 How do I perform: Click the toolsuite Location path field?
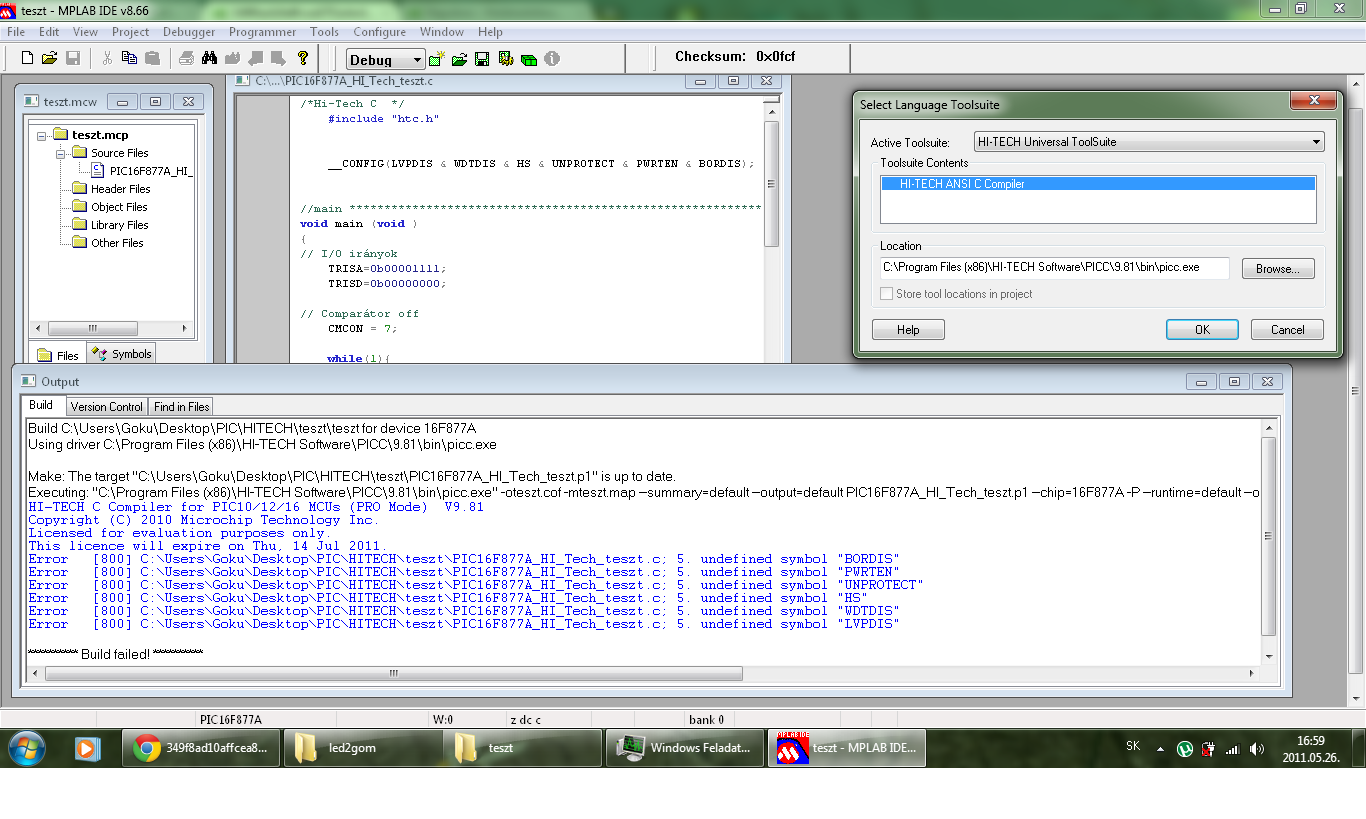[1054, 268]
